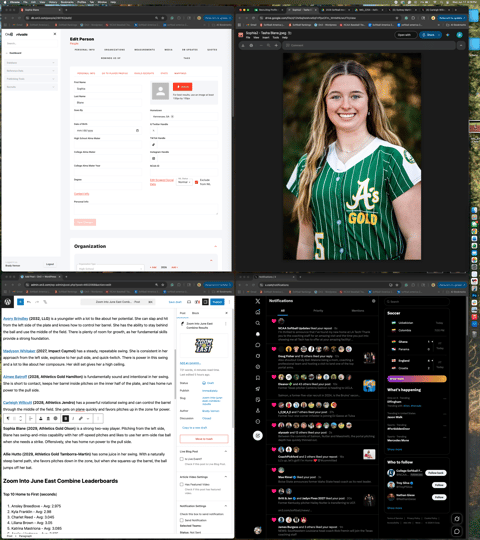This screenshot has height=540, width=480.
Task: Open the X home feed icon
Action: [258, 312]
